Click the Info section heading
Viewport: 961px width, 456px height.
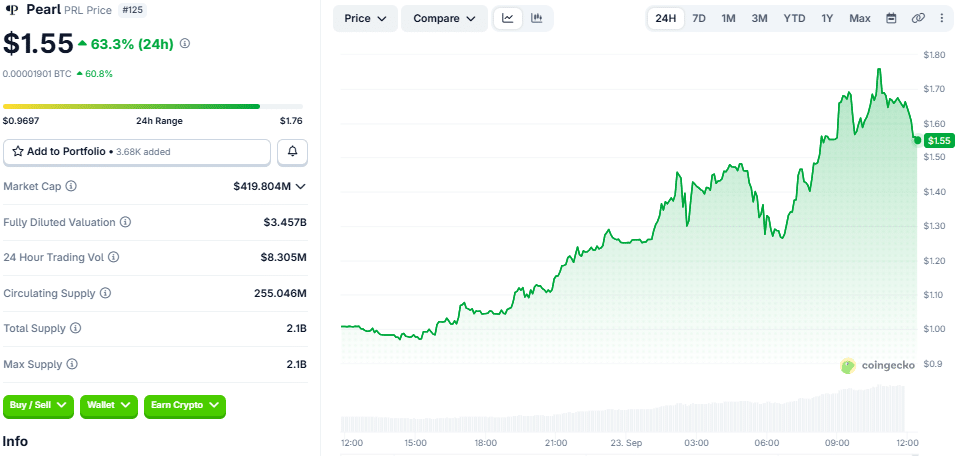coord(15,441)
